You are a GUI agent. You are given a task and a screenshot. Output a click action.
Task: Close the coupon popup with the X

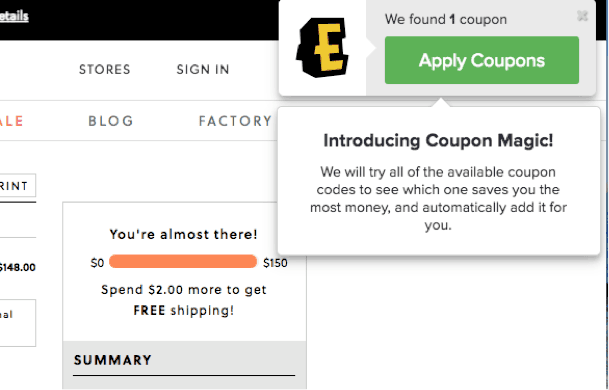tap(582, 16)
